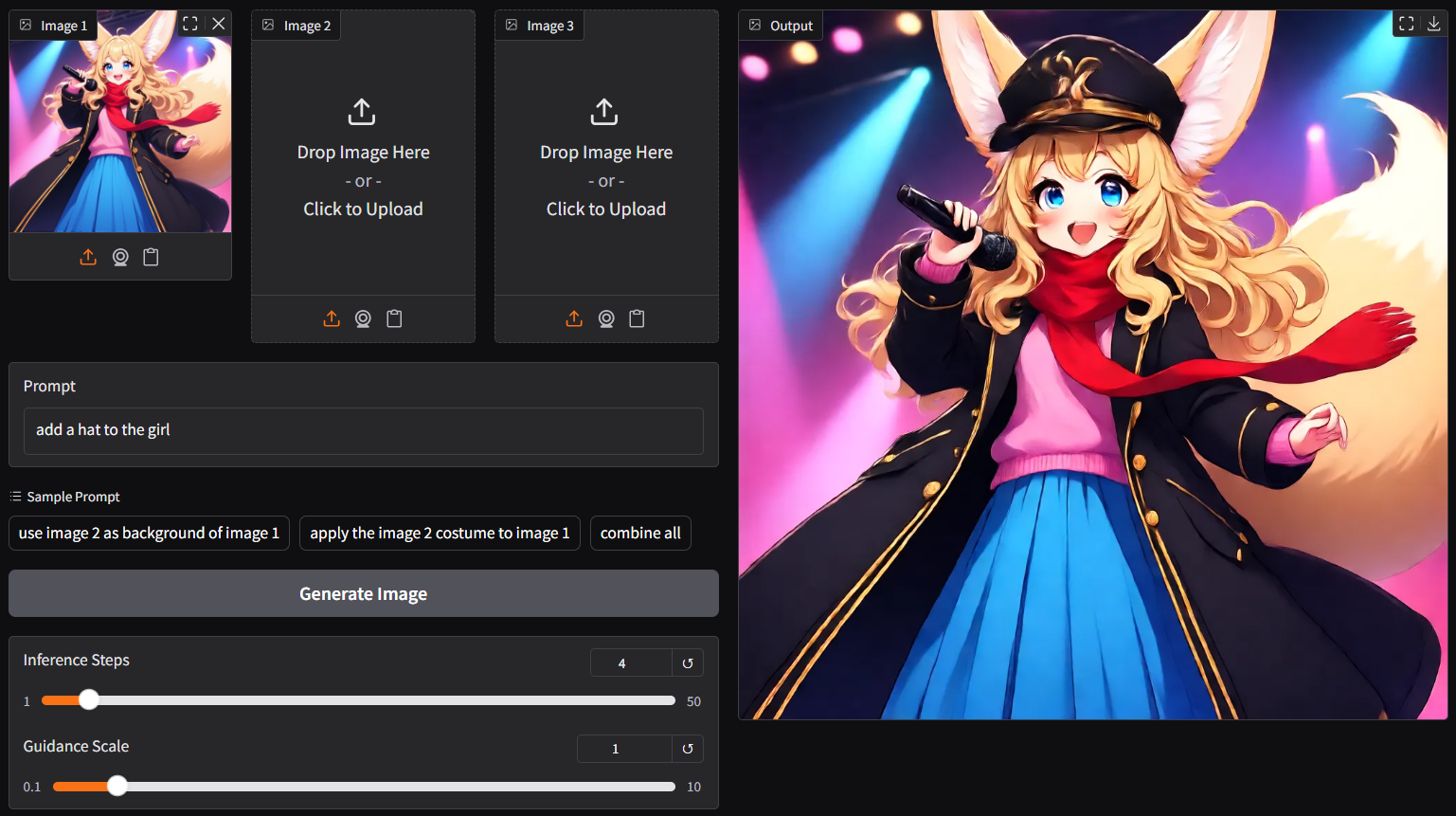Select 'use image 2 as background' sample prompt

tap(149, 533)
